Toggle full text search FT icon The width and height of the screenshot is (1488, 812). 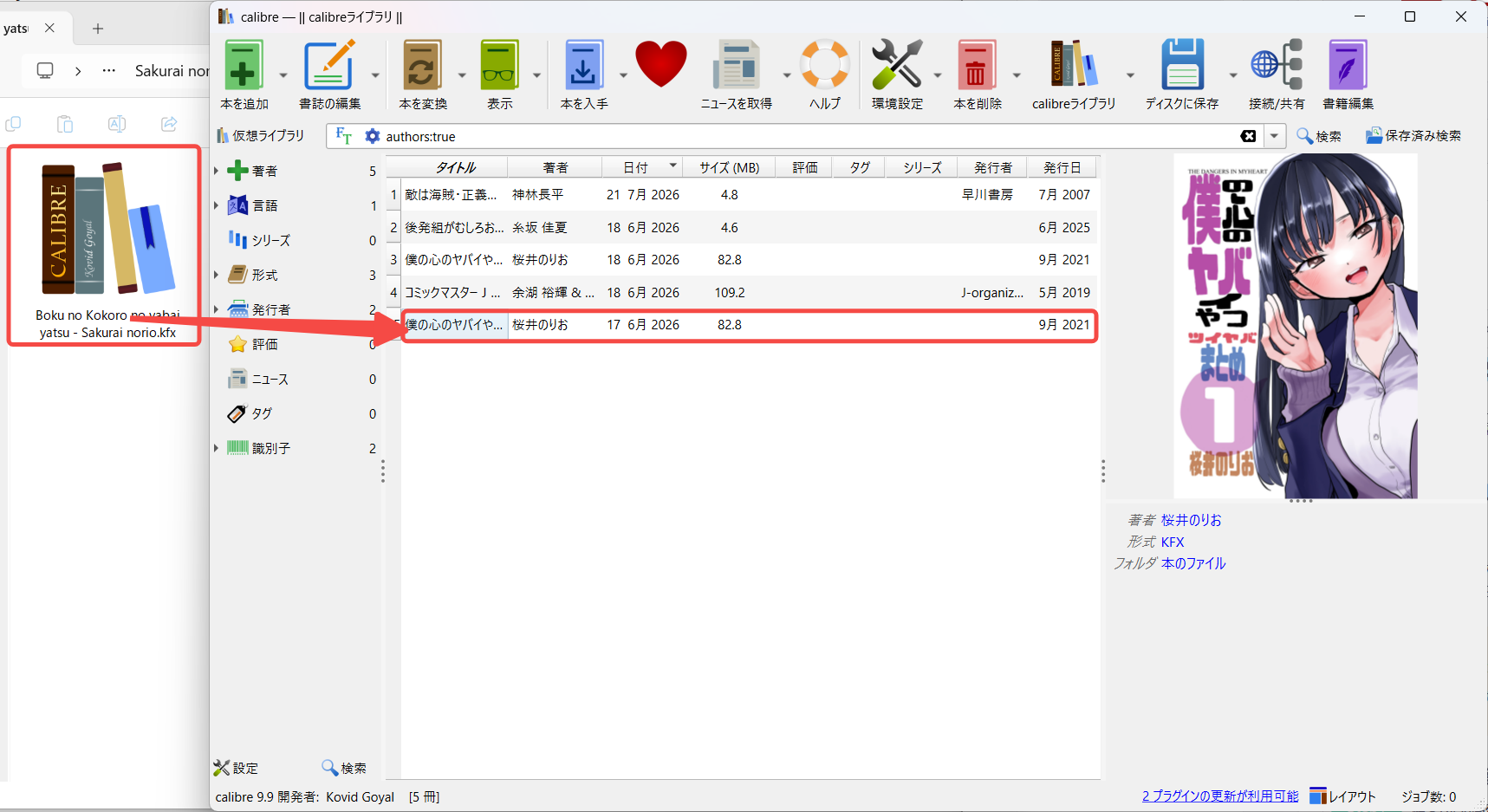point(343,136)
